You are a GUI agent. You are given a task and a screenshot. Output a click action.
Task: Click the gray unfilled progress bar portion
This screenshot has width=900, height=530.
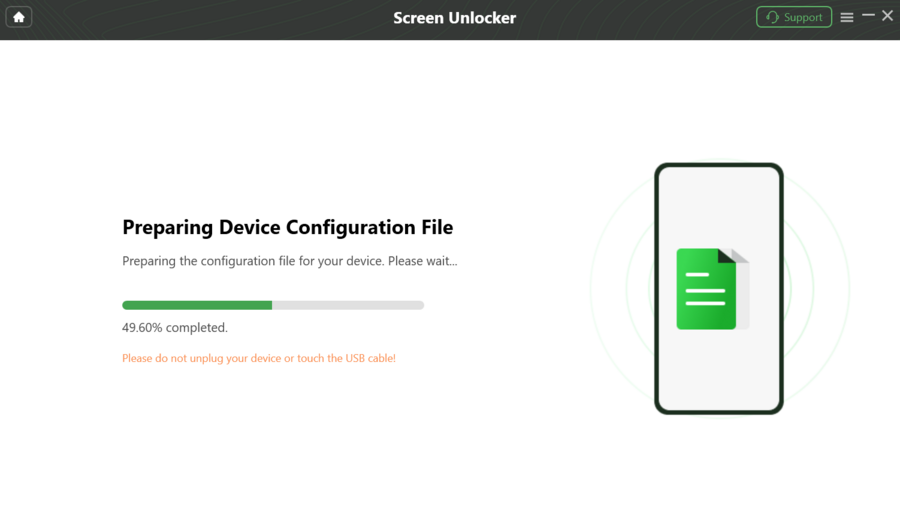(348, 305)
